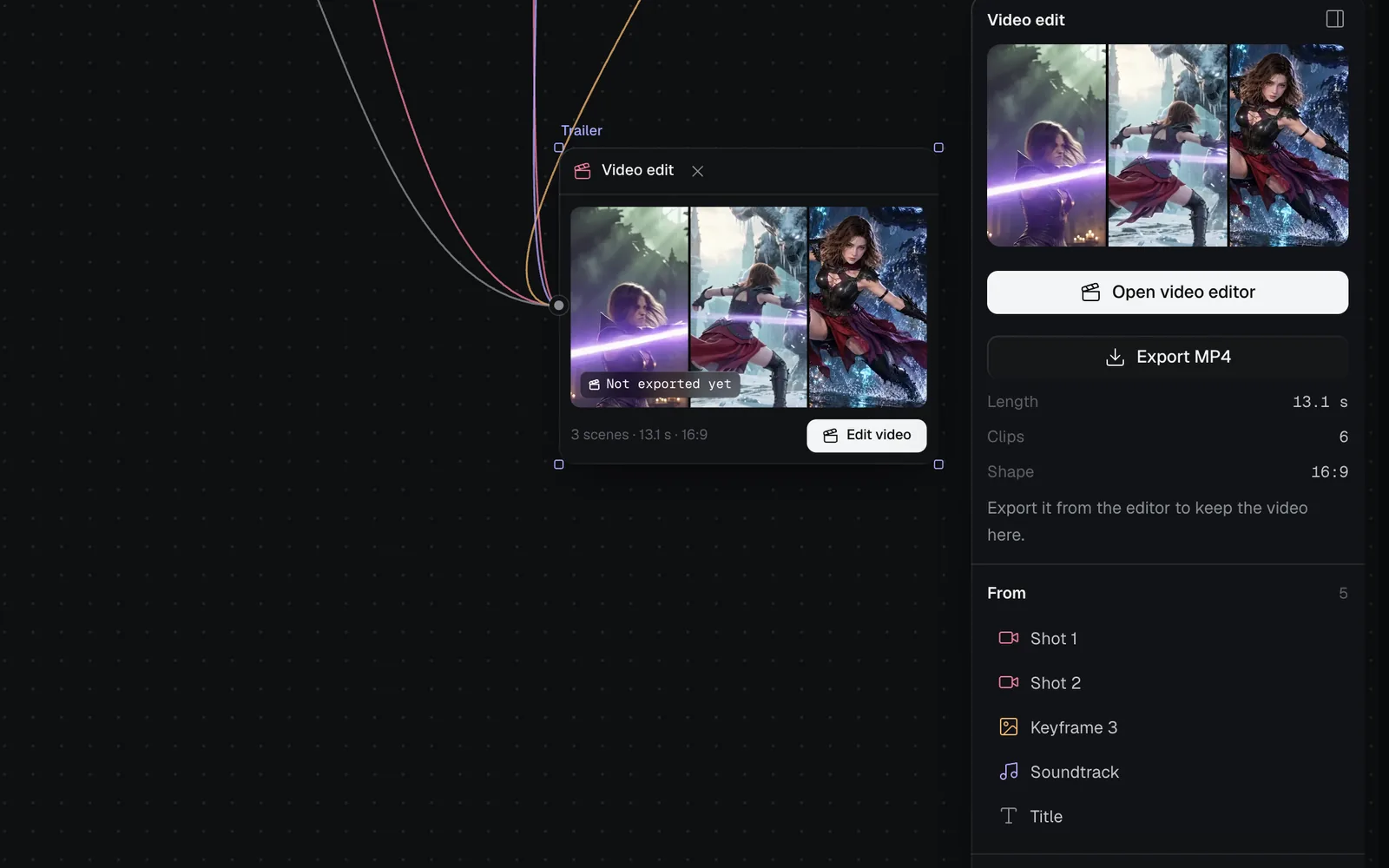Click the Clips value 6
The height and width of the screenshot is (868, 1389).
(1343, 437)
